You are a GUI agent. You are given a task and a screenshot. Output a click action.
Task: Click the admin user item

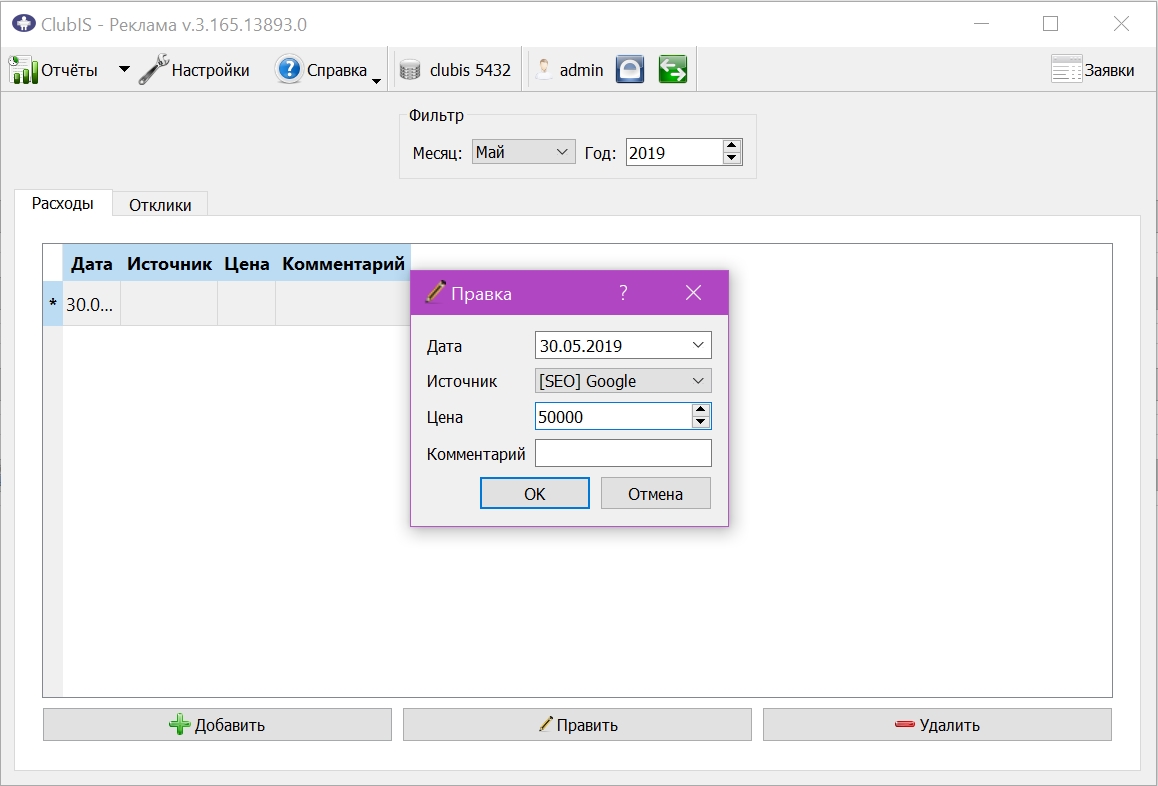[569, 70]
